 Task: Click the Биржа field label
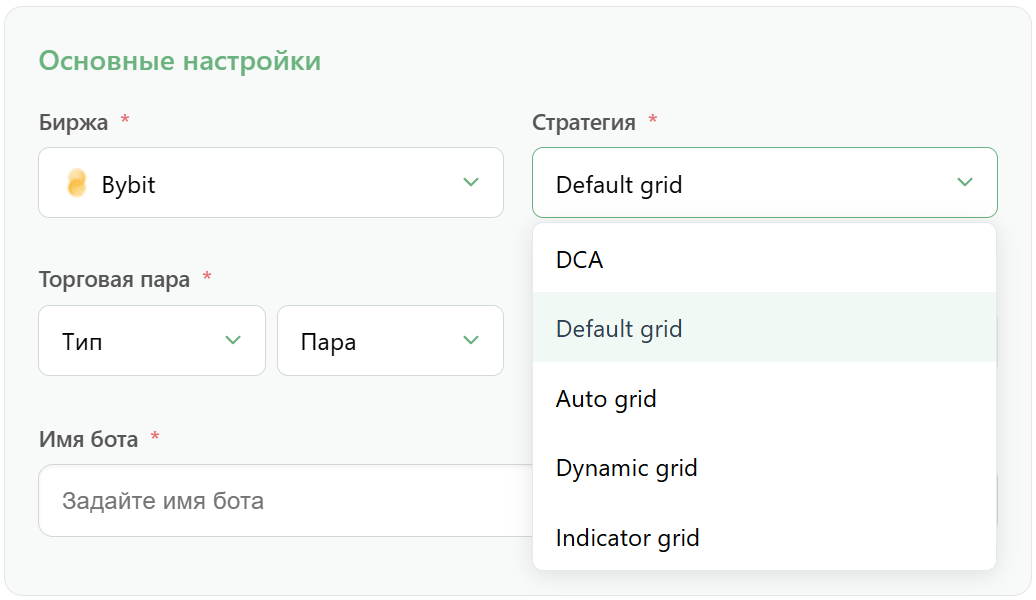point(73,122)
